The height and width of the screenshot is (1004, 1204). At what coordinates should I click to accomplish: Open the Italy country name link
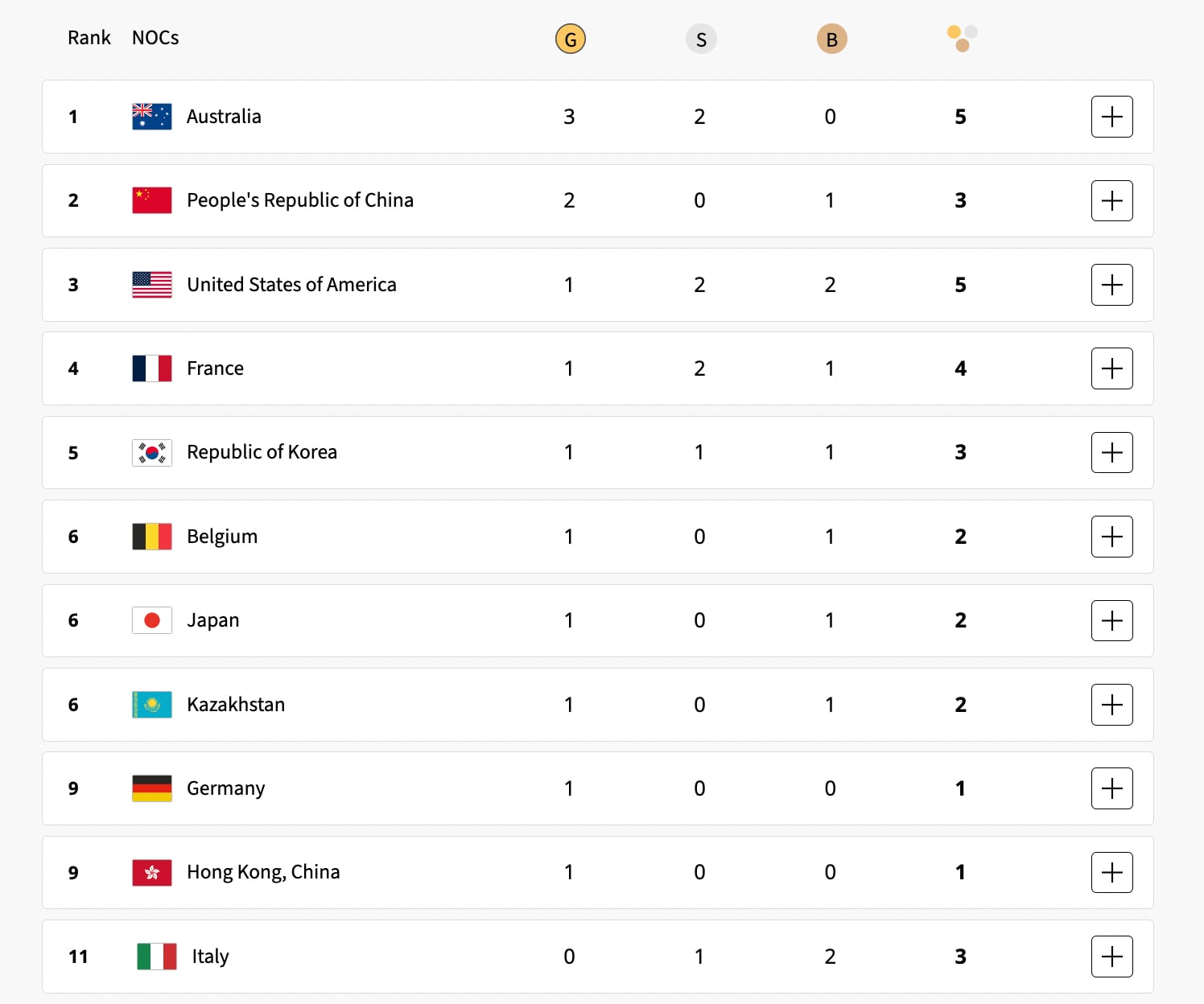[210, 957]
